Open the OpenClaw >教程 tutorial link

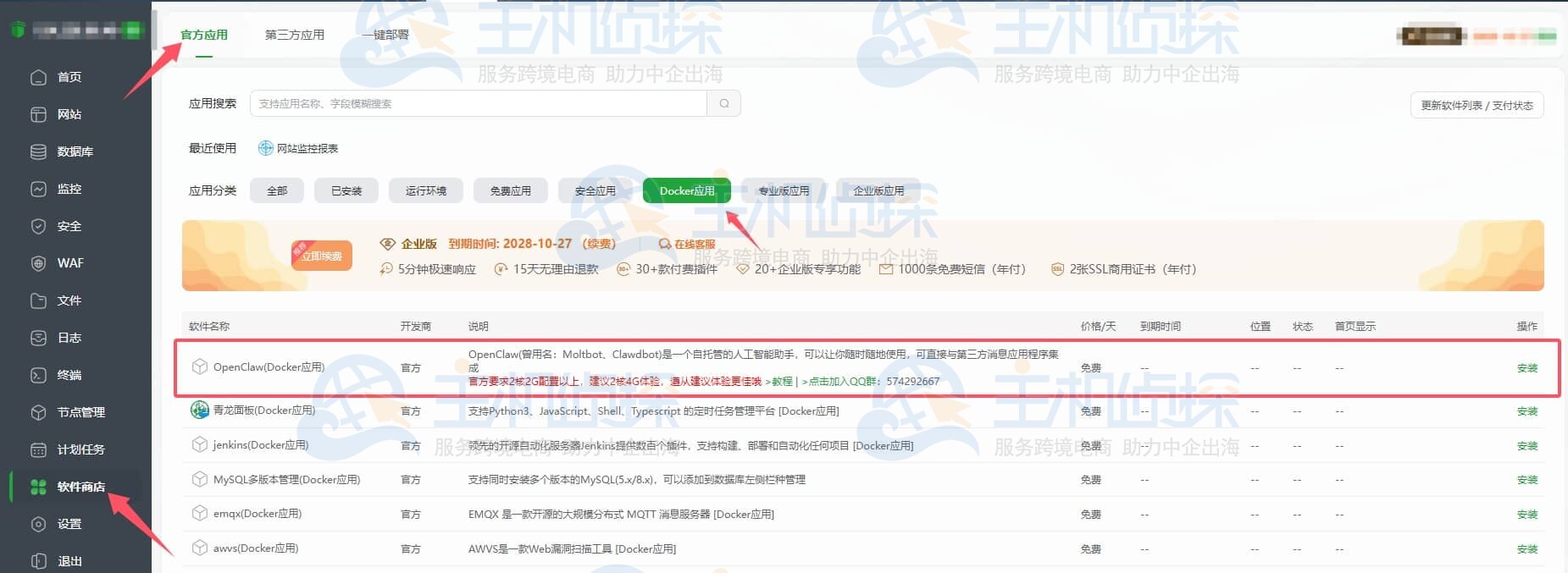click(x=779, y=381)
